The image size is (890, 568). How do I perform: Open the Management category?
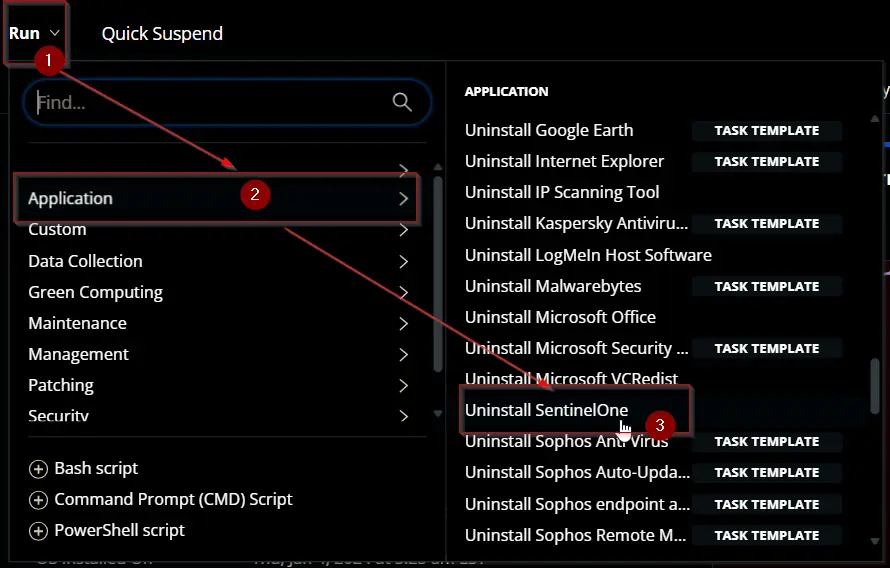pos(219,354)
